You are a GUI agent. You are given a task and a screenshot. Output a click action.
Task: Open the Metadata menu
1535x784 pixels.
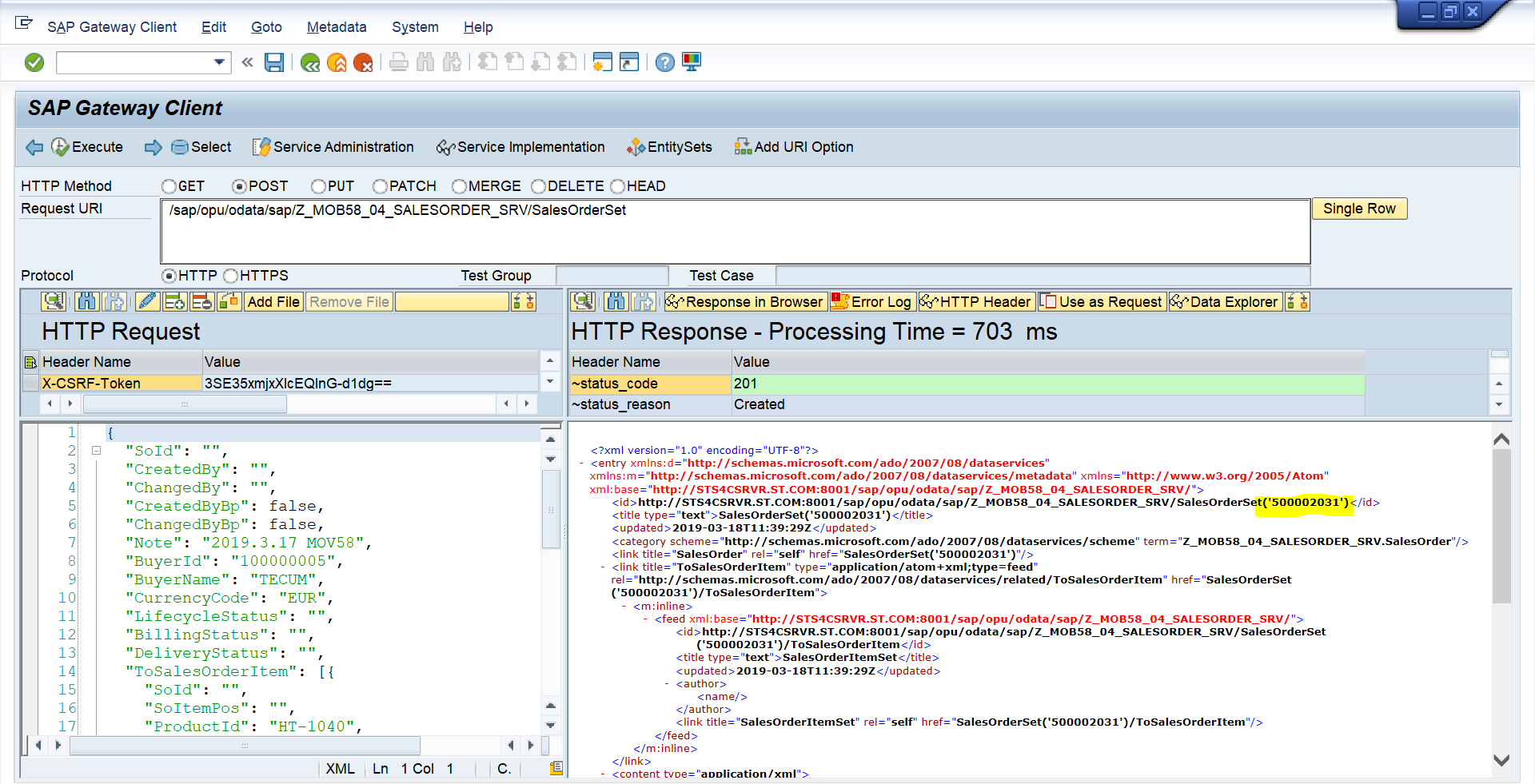click(336, 27)
